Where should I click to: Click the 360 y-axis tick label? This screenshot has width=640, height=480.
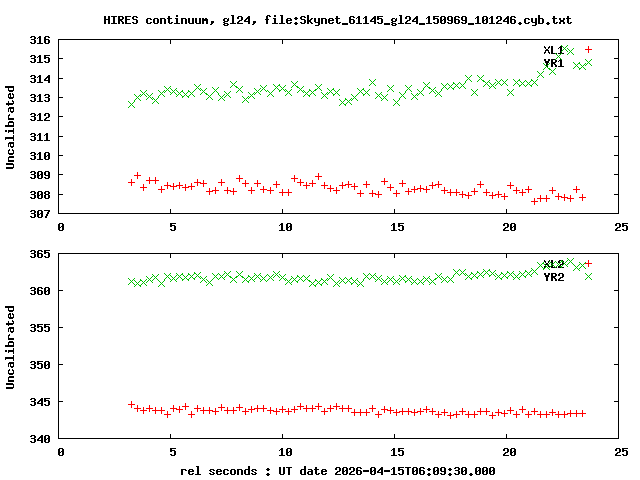[x=40, y=291]
